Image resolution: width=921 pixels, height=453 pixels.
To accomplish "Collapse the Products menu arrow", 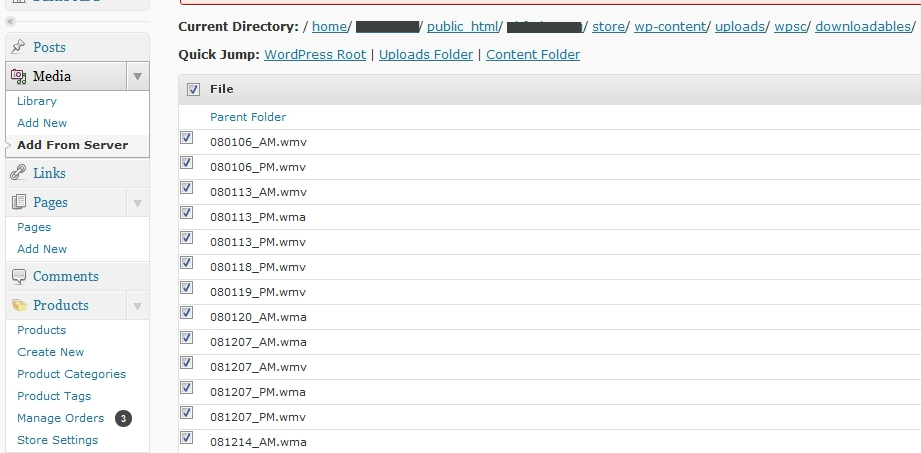I will pos(137,306).
